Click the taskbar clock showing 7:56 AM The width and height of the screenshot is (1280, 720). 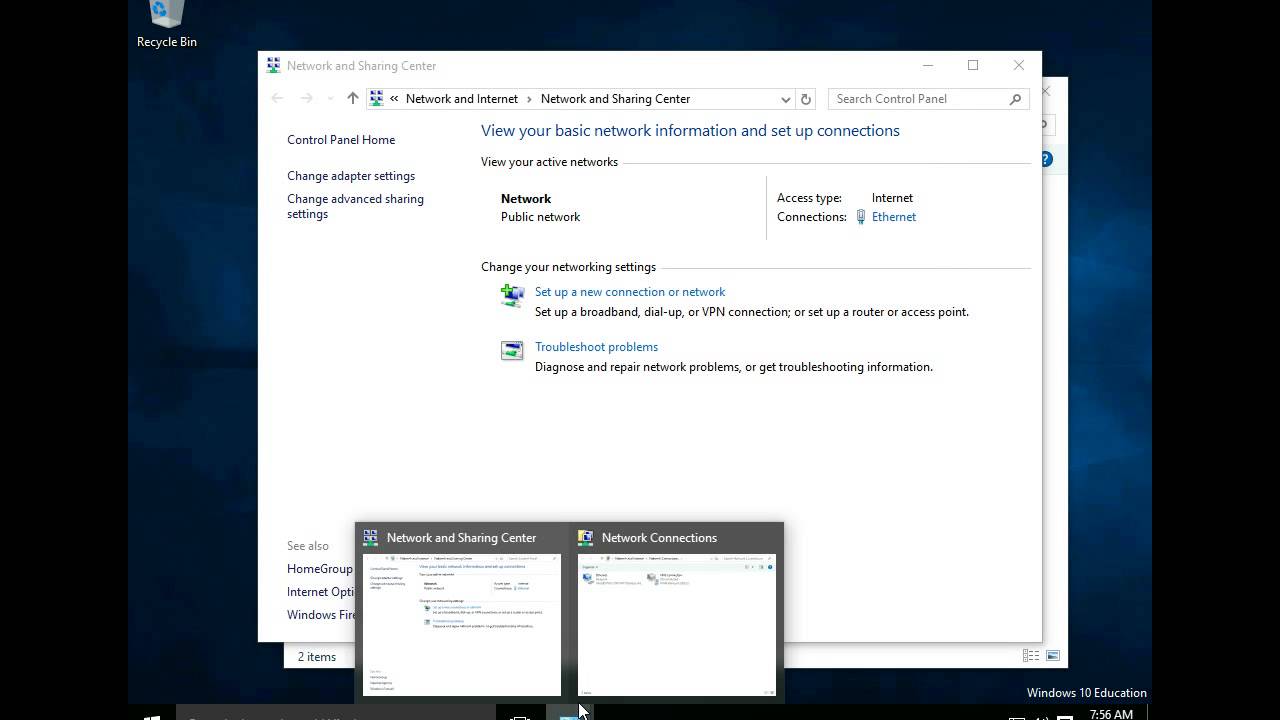click(1111, 714)
